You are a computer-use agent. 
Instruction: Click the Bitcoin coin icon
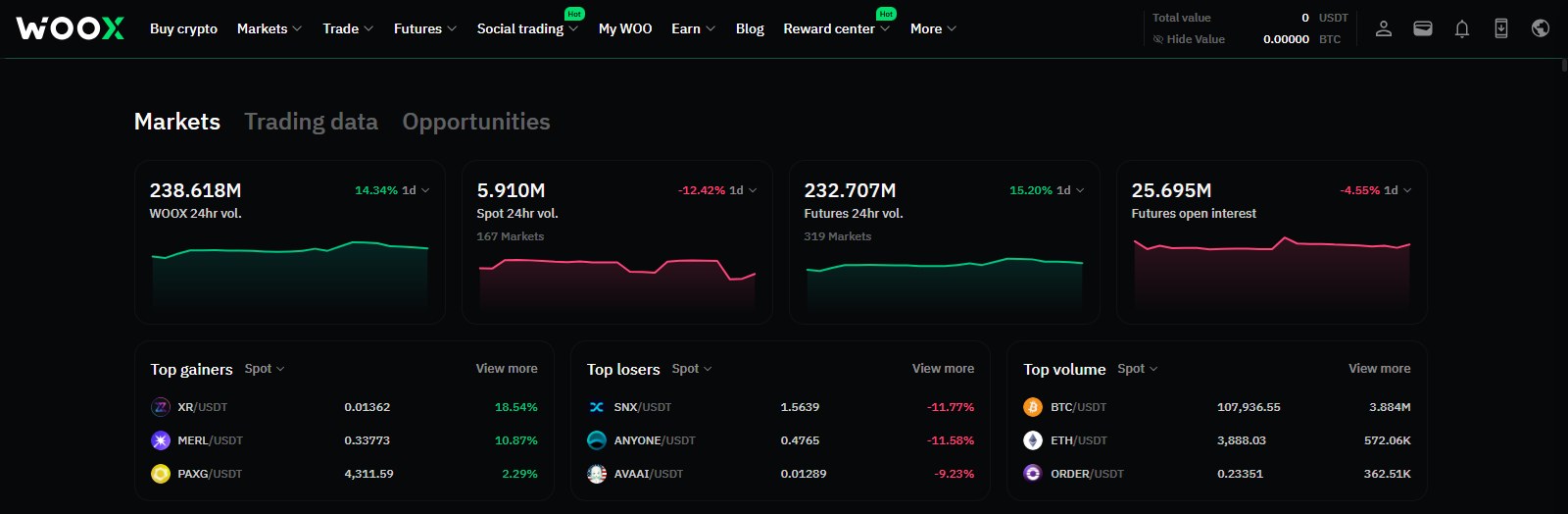[x=1033, y=407]
